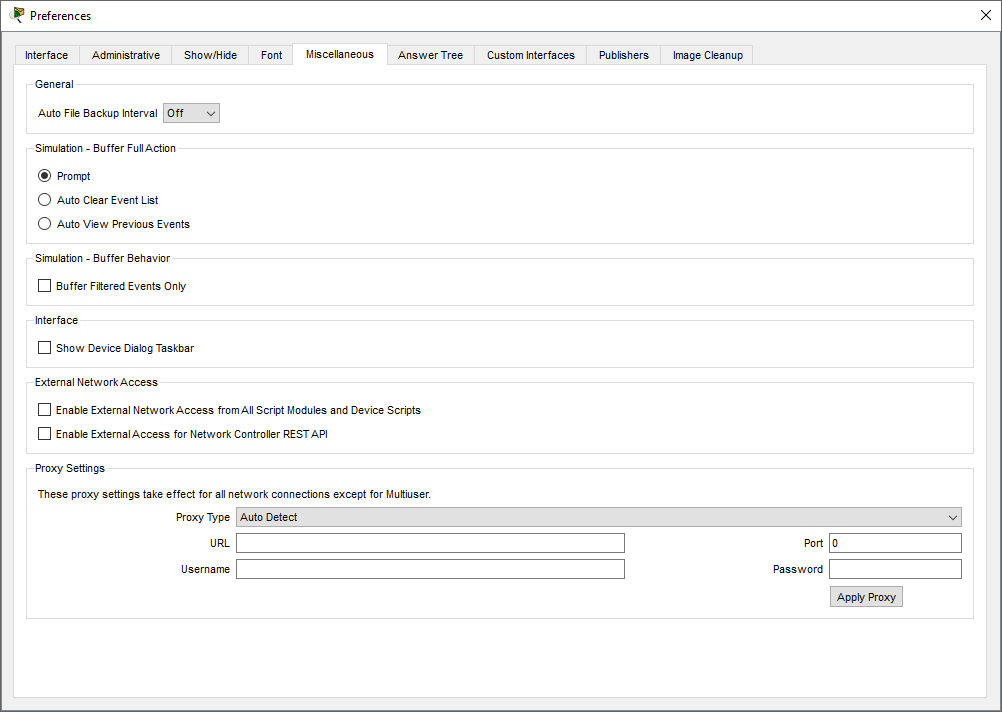1002x712 pixels.
Task: Enable External Access for Network Controller REST API
Action: (44, 434)
